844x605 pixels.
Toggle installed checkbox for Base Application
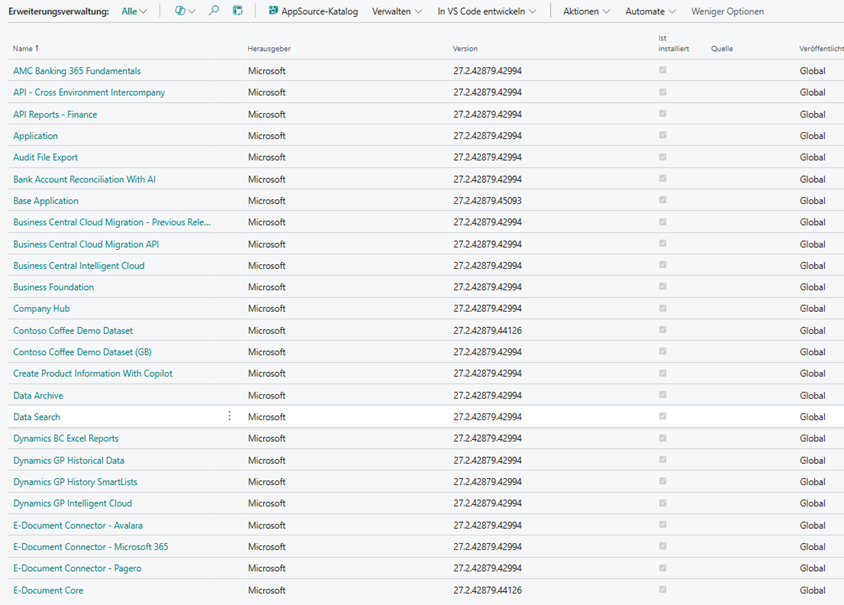point(662,200)
